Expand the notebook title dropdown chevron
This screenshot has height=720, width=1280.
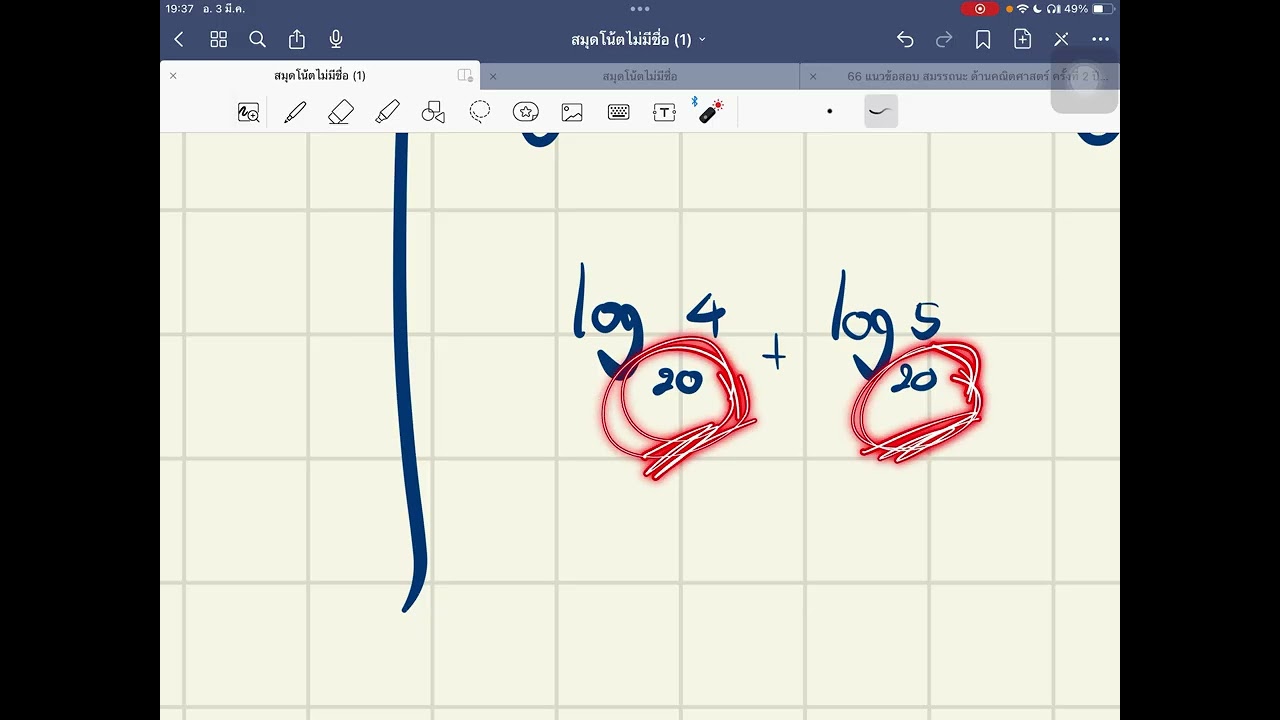click(x=702, y=40)
